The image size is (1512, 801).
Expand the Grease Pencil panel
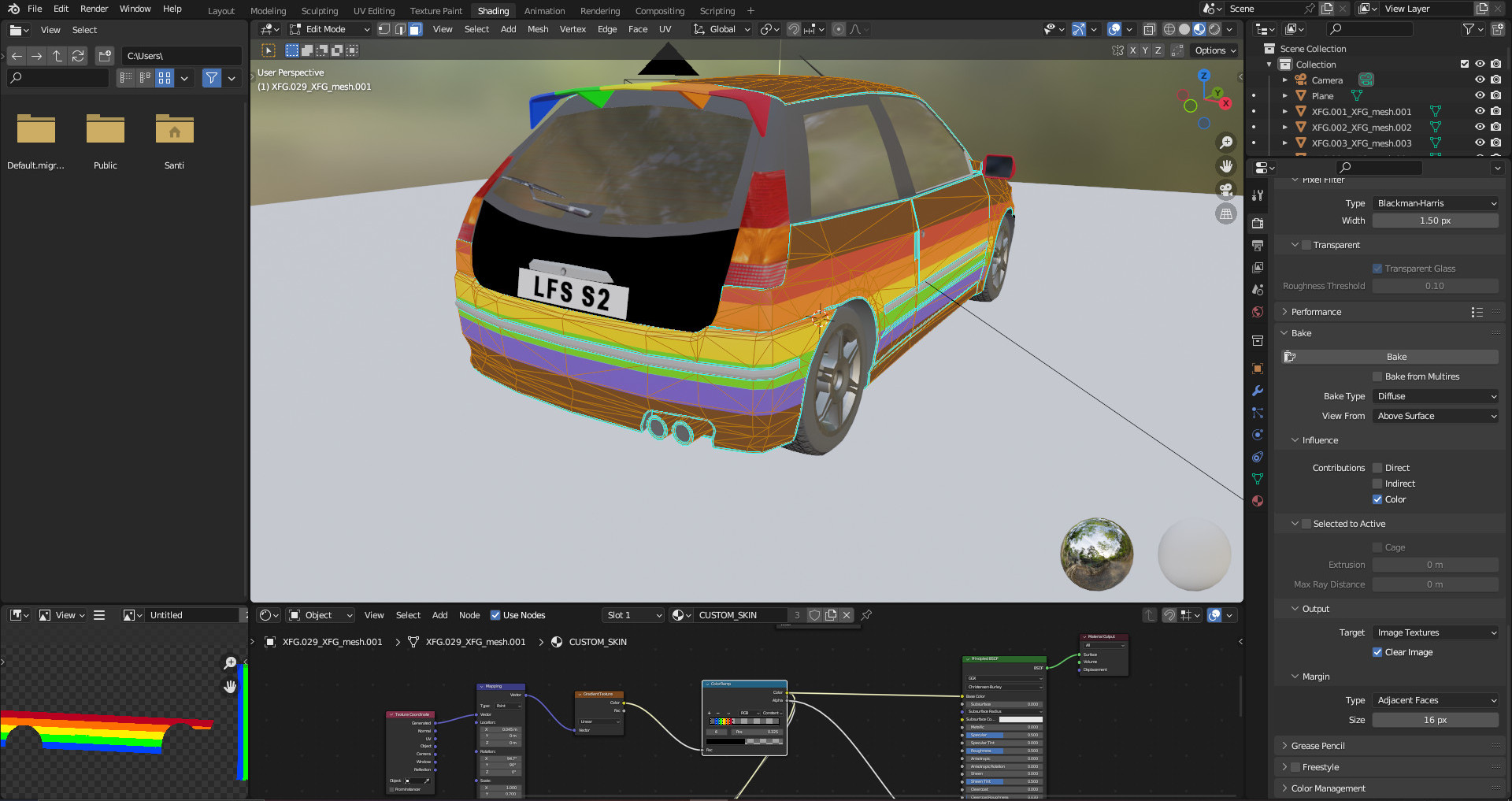coord(1317,746)
